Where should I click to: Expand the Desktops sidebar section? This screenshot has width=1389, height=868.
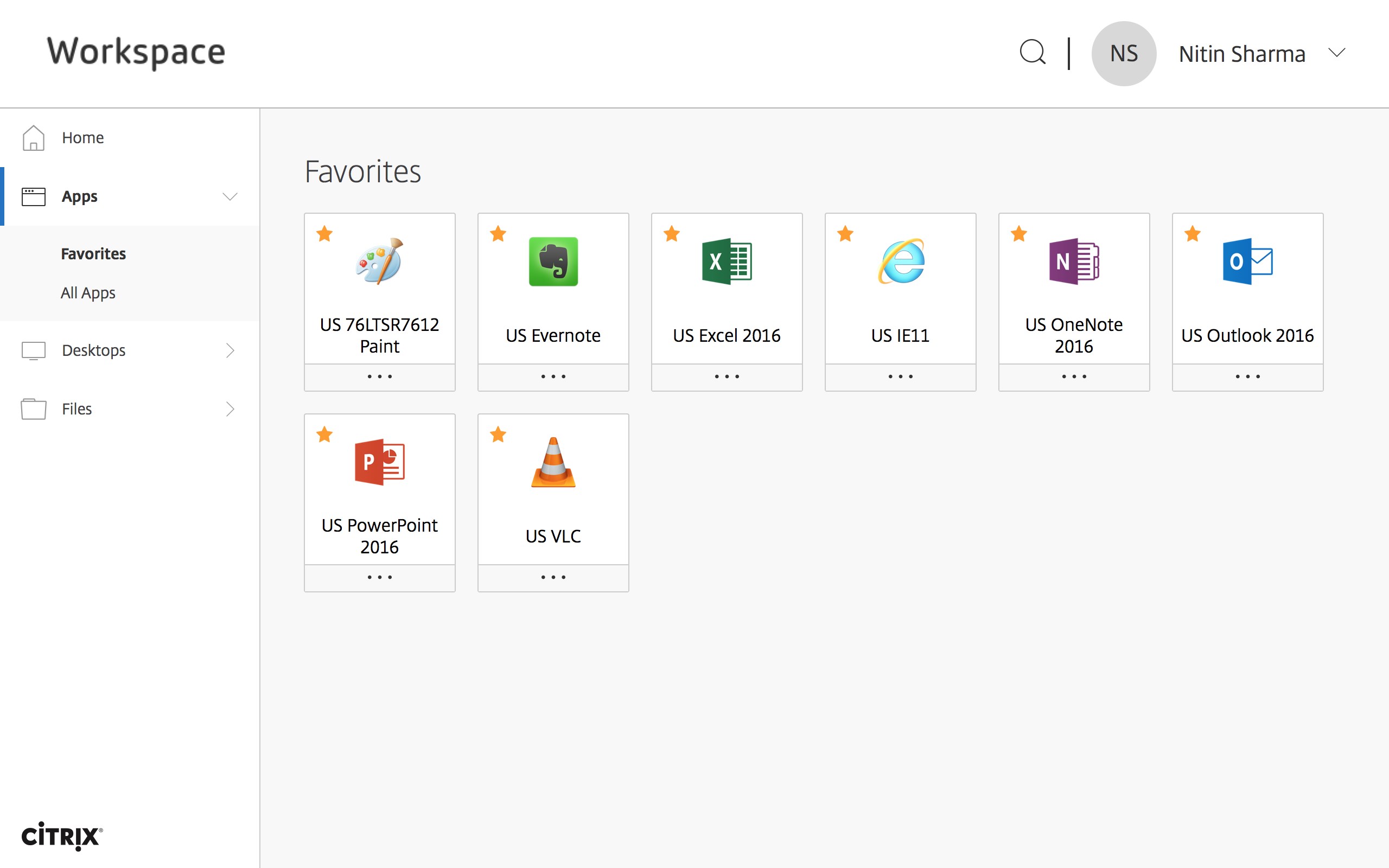(230, 350)
